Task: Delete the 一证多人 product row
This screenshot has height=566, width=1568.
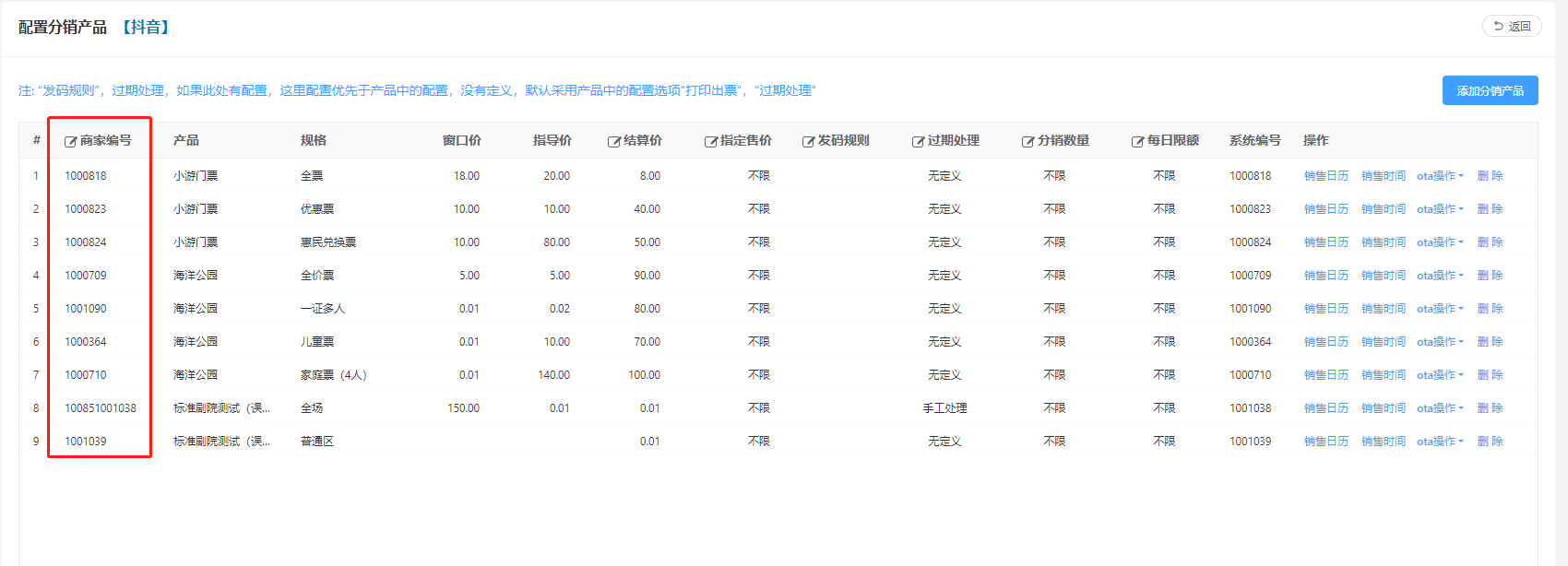Action: (1490, 309)
